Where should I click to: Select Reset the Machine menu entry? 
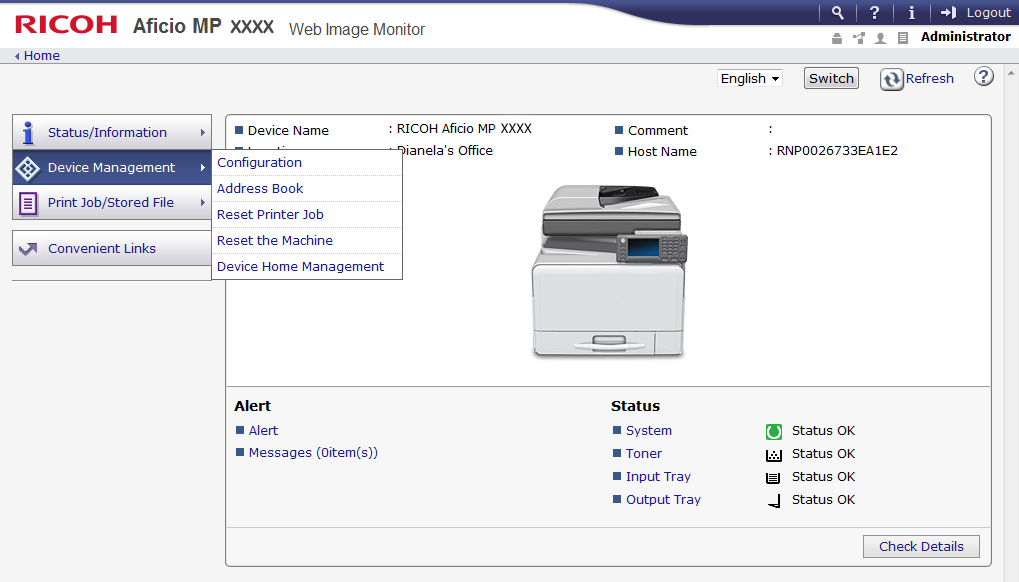coord(275,241)
